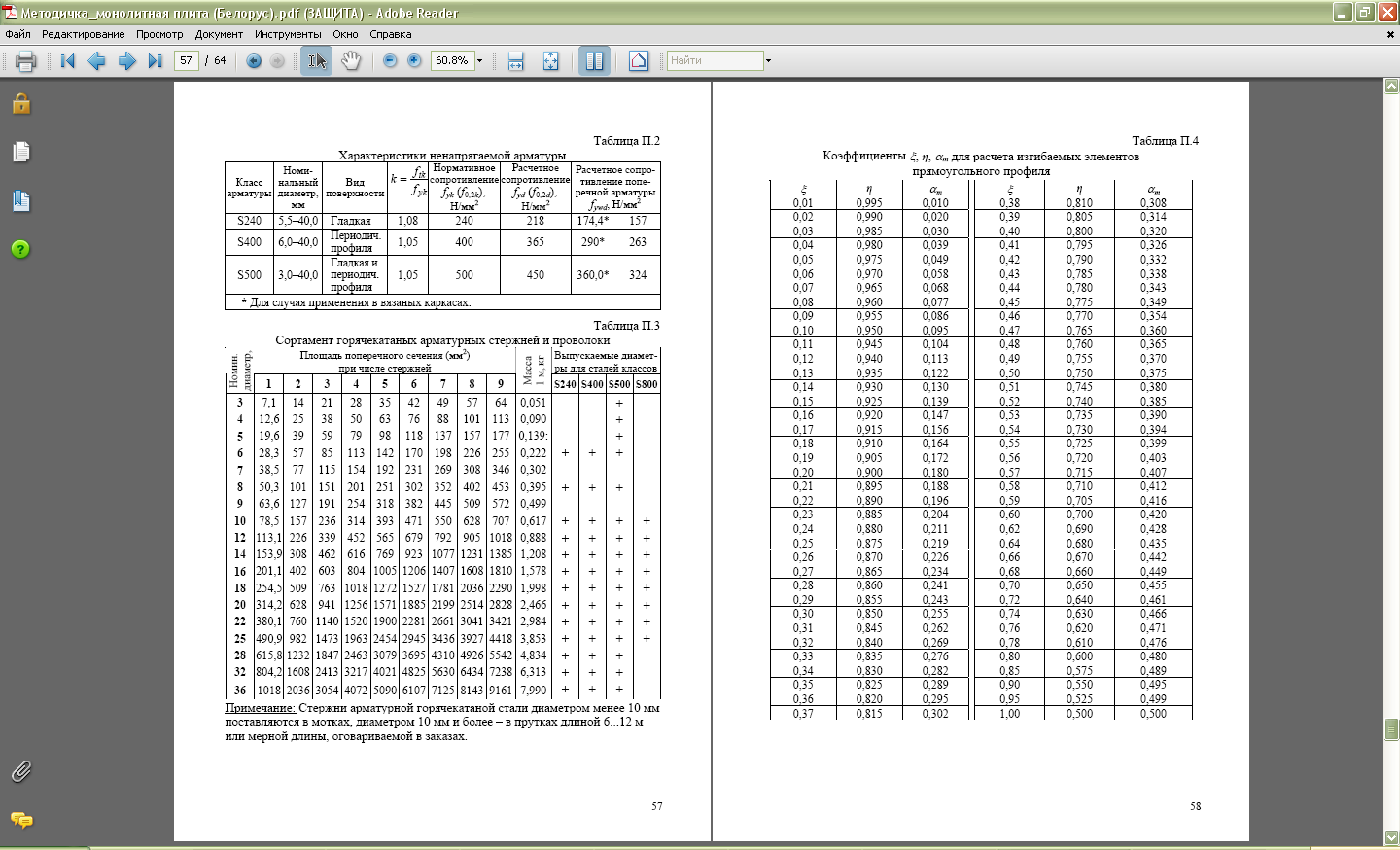The image size is (1400, 850).
Task: Open the Редактирование menu
Action: click(x=83, y=34)
